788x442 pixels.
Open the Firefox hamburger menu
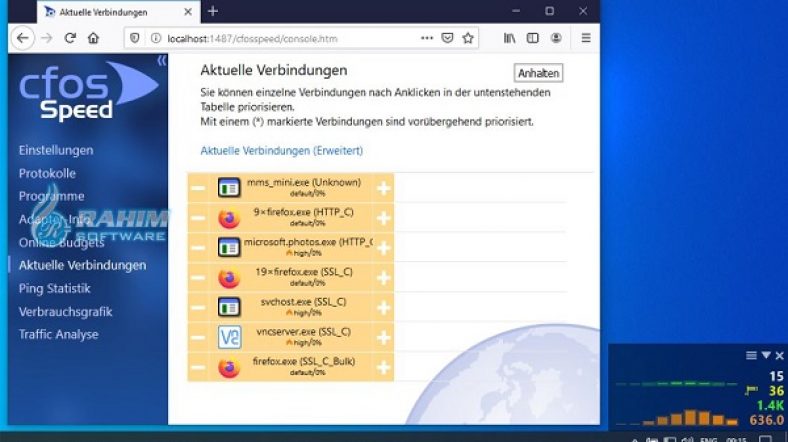point(586,38)
